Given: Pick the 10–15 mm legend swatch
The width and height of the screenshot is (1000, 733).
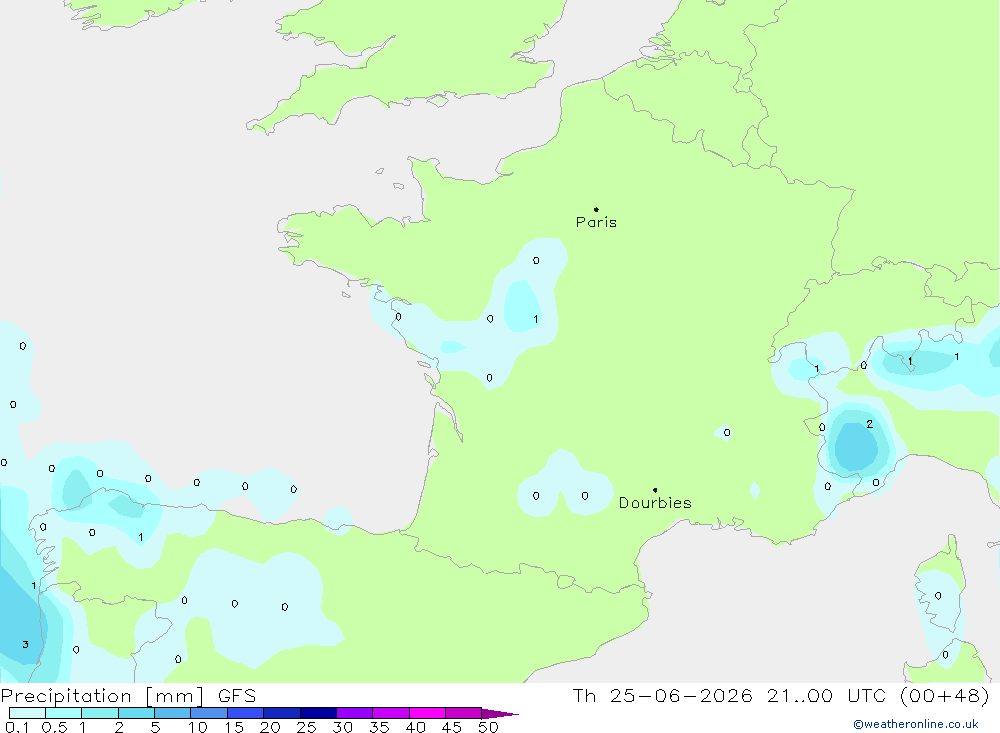Looking at the screenshot, I should [209, 713].
